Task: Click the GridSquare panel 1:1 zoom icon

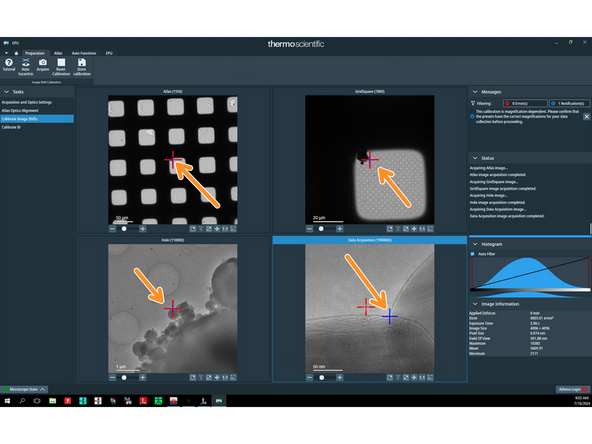Action: point(422,229)
